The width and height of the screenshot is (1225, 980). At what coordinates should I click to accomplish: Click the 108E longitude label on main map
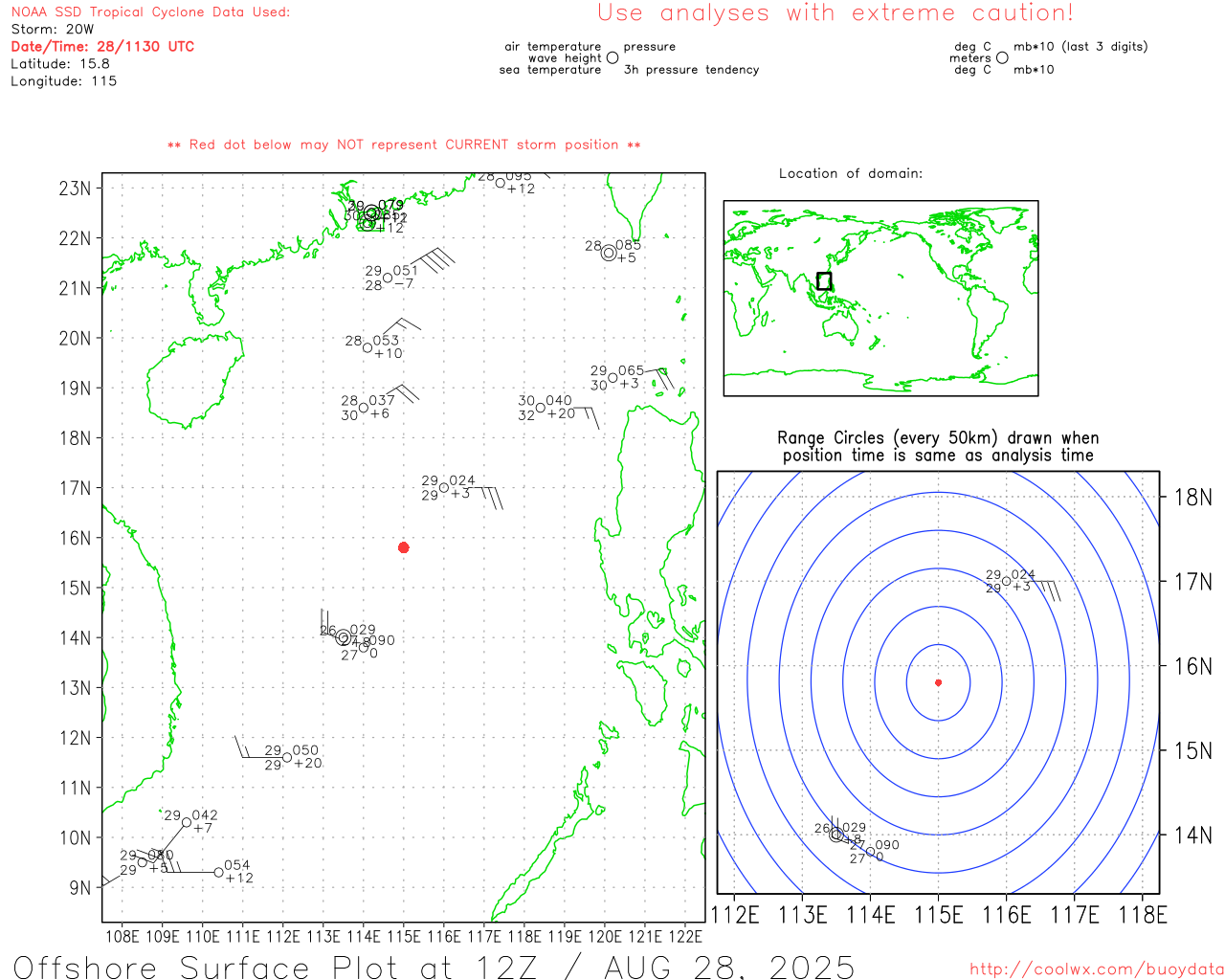point(122,936)
